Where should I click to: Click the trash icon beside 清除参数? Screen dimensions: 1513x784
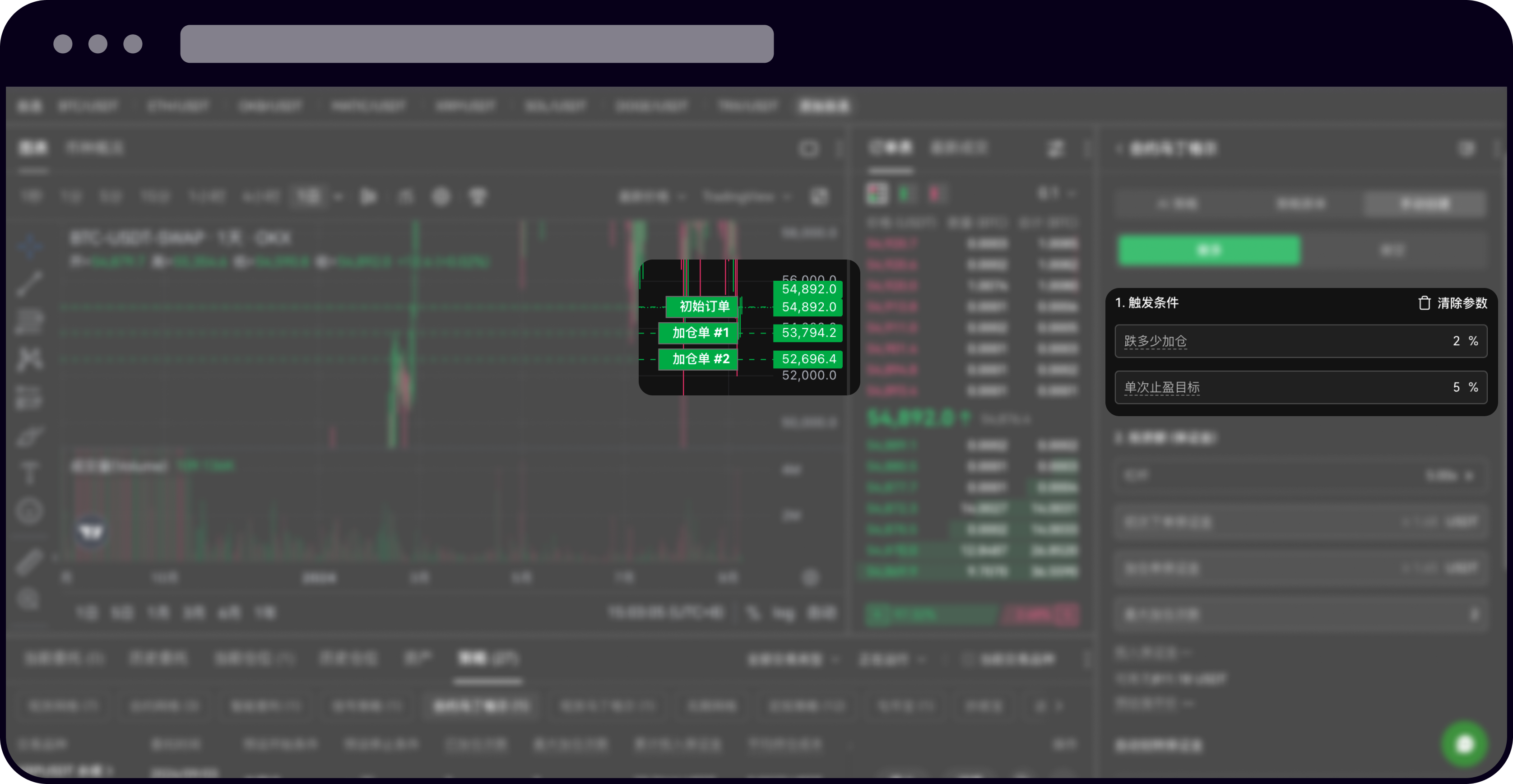pos(1425,302)
